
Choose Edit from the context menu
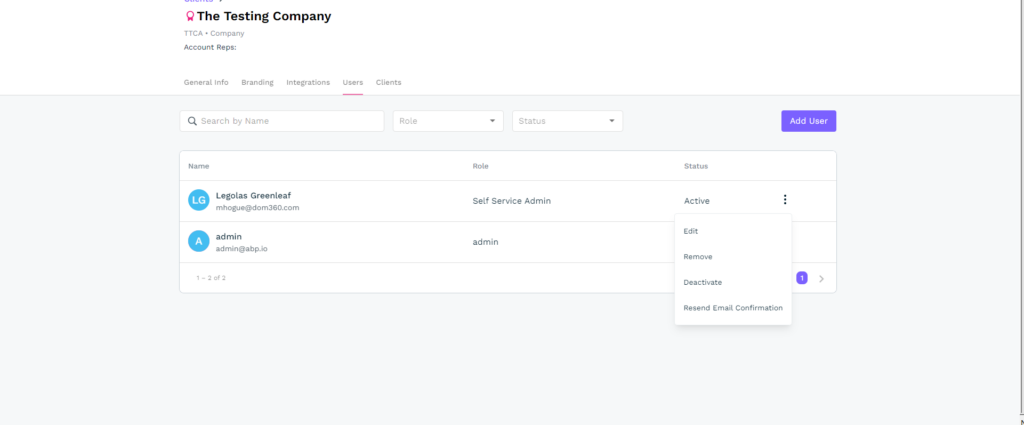[691, 231]
